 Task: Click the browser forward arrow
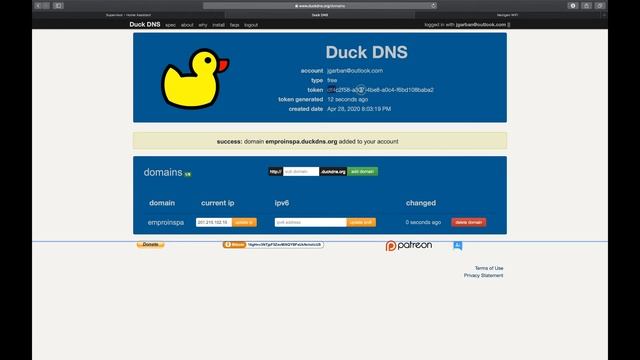coord(46,6)
